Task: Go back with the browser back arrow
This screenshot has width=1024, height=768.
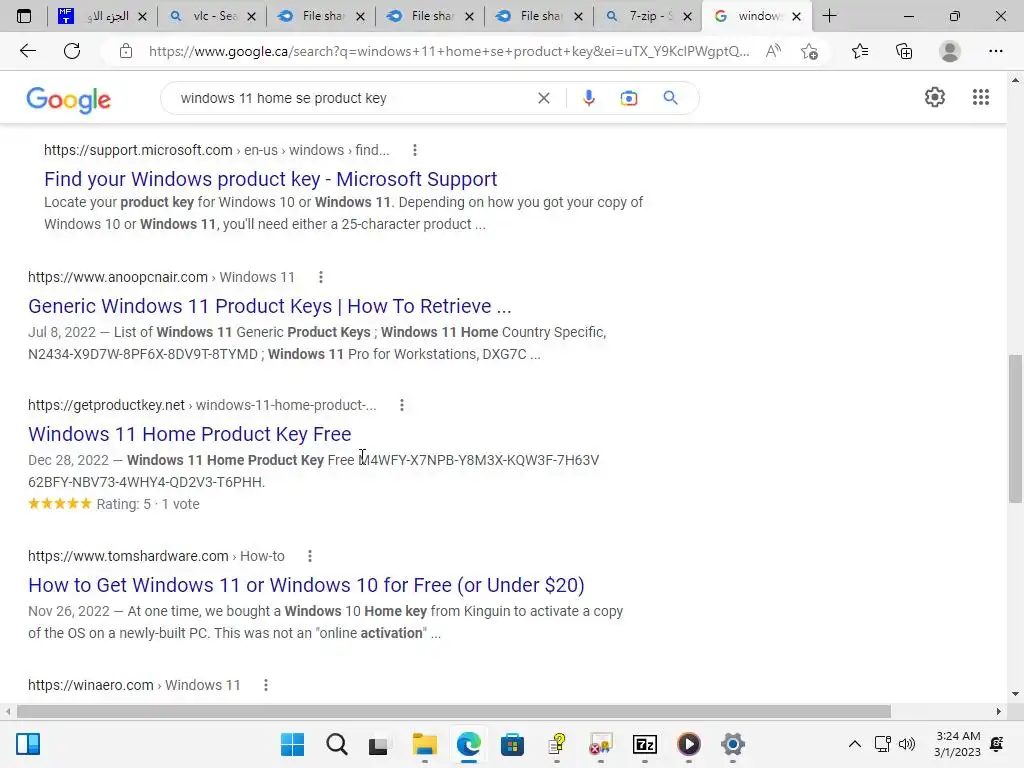Action: [27, 51]
